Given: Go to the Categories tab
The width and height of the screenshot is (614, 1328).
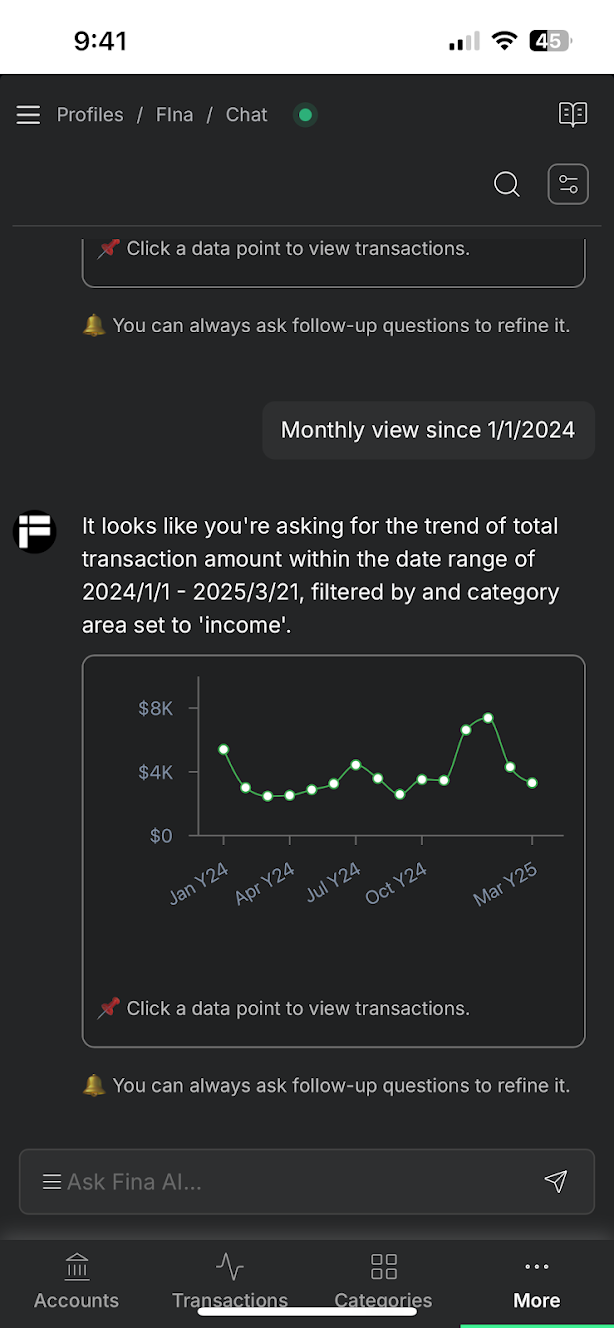Looking at the screenshot, I should tap(383, 1281).
